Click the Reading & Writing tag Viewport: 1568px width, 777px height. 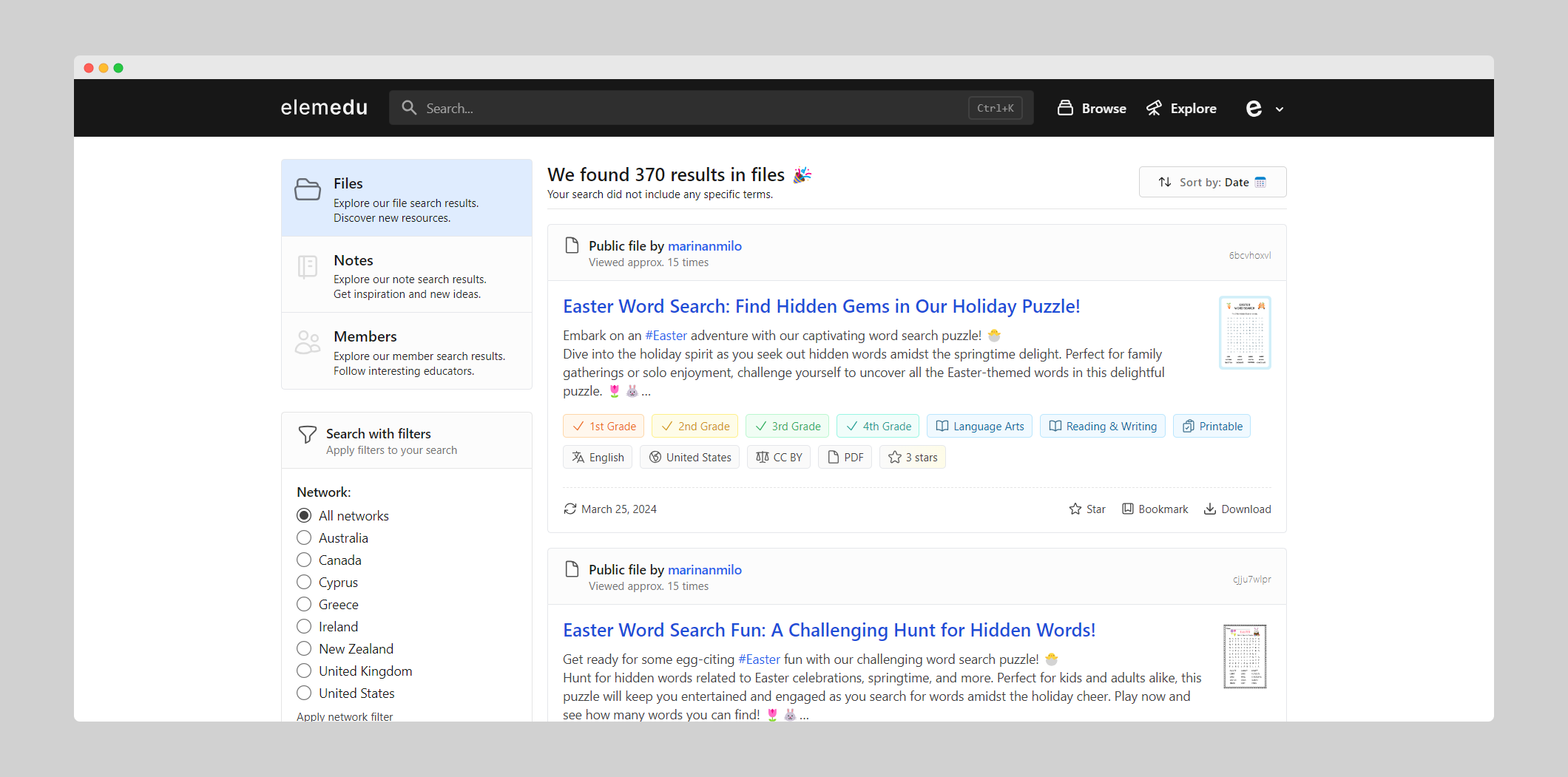[1103, 427]
